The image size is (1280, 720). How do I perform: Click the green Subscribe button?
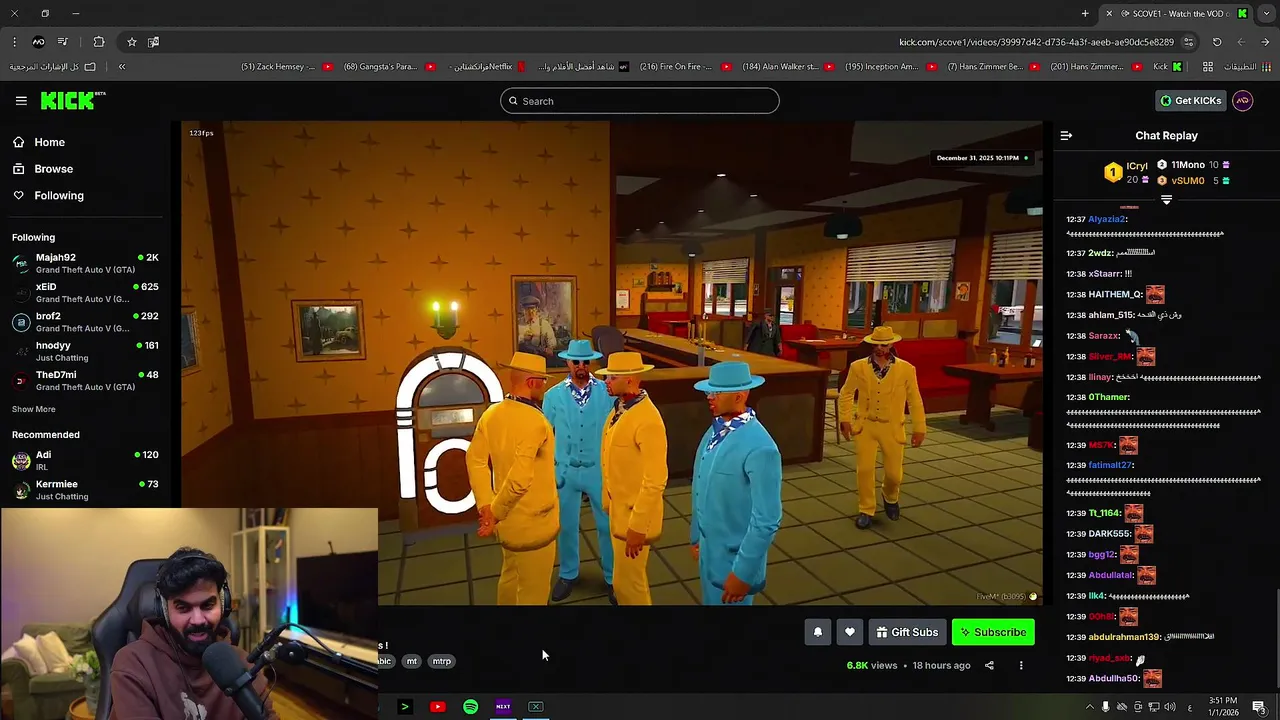pos(993,632)
